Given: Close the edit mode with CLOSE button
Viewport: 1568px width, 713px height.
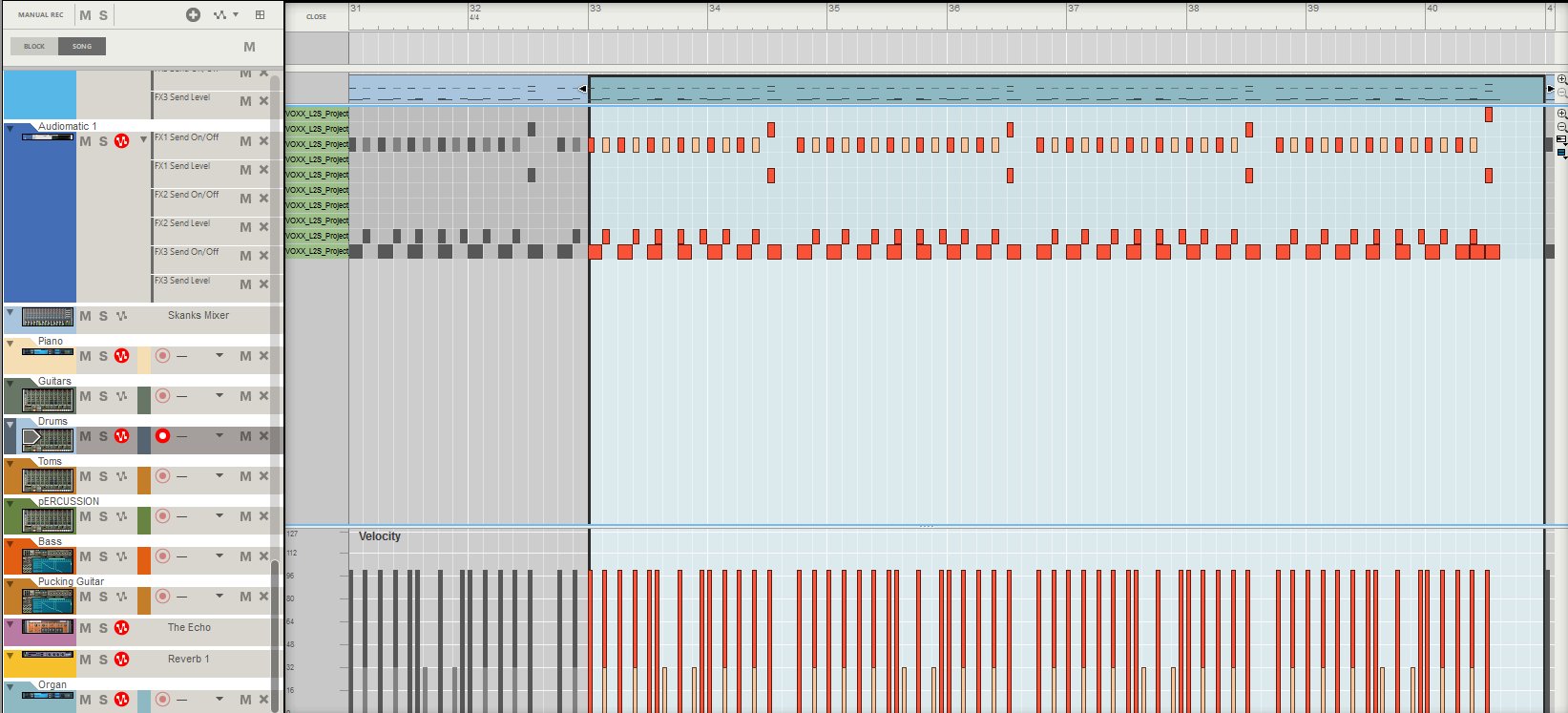Looking at the screenshot, I should 316,16.
